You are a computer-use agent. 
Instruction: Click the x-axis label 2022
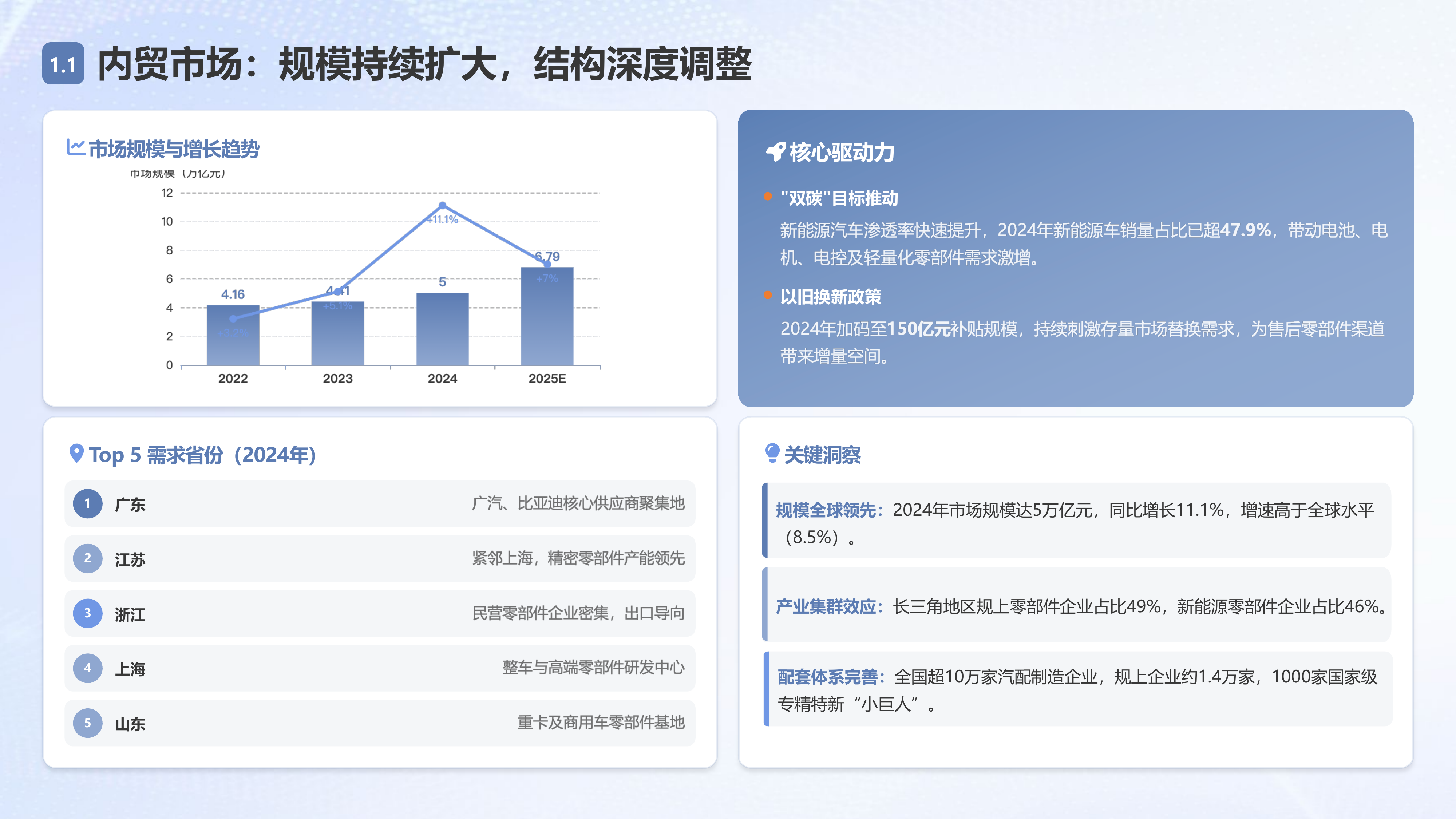[233, 379]
